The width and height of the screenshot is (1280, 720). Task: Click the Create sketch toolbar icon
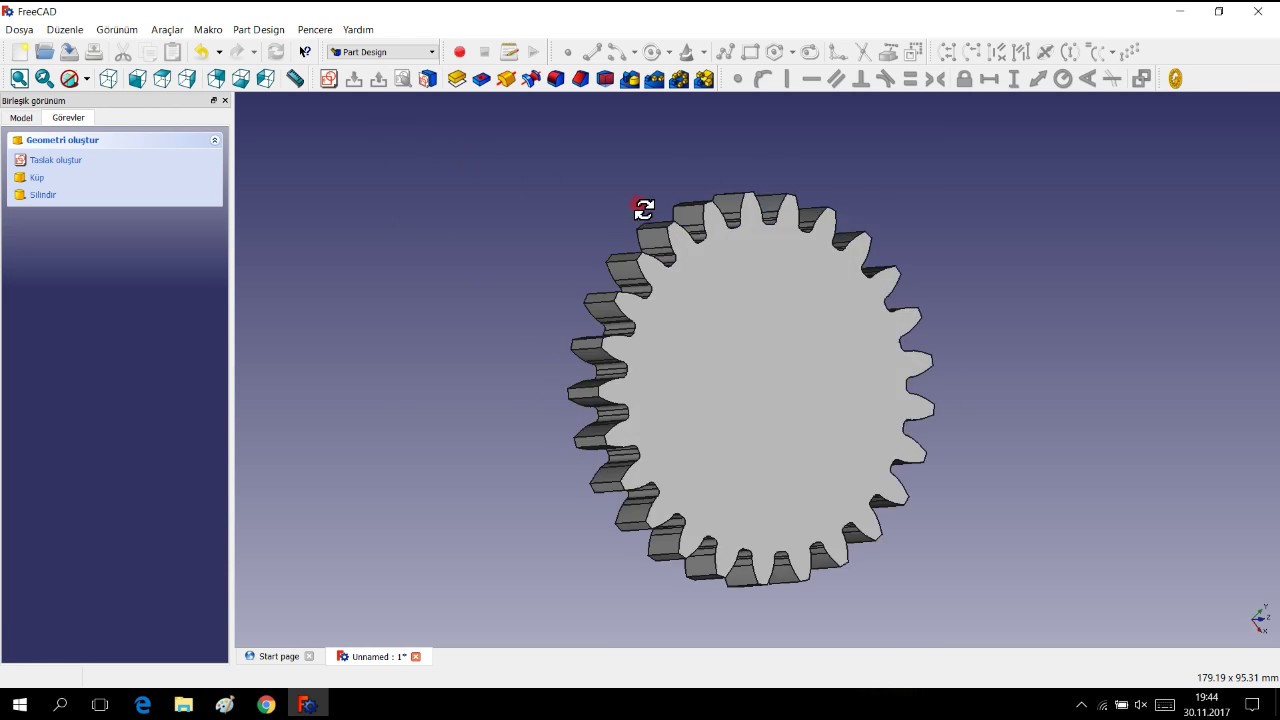pos(329,79)
